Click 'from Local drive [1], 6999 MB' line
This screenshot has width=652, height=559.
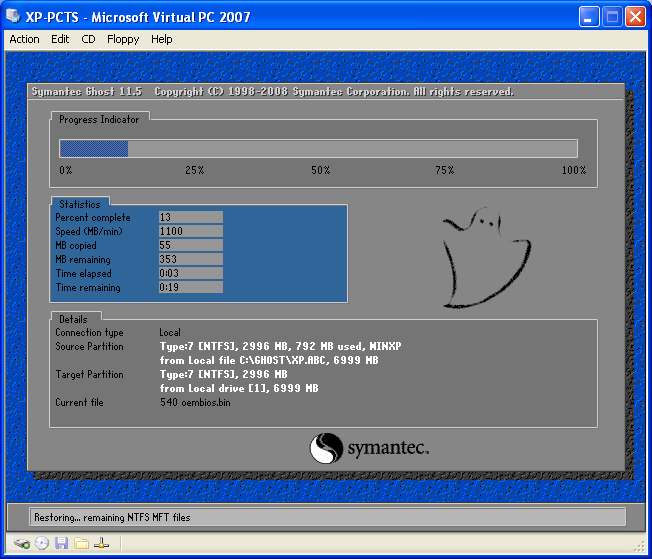[x=239, y=388]
